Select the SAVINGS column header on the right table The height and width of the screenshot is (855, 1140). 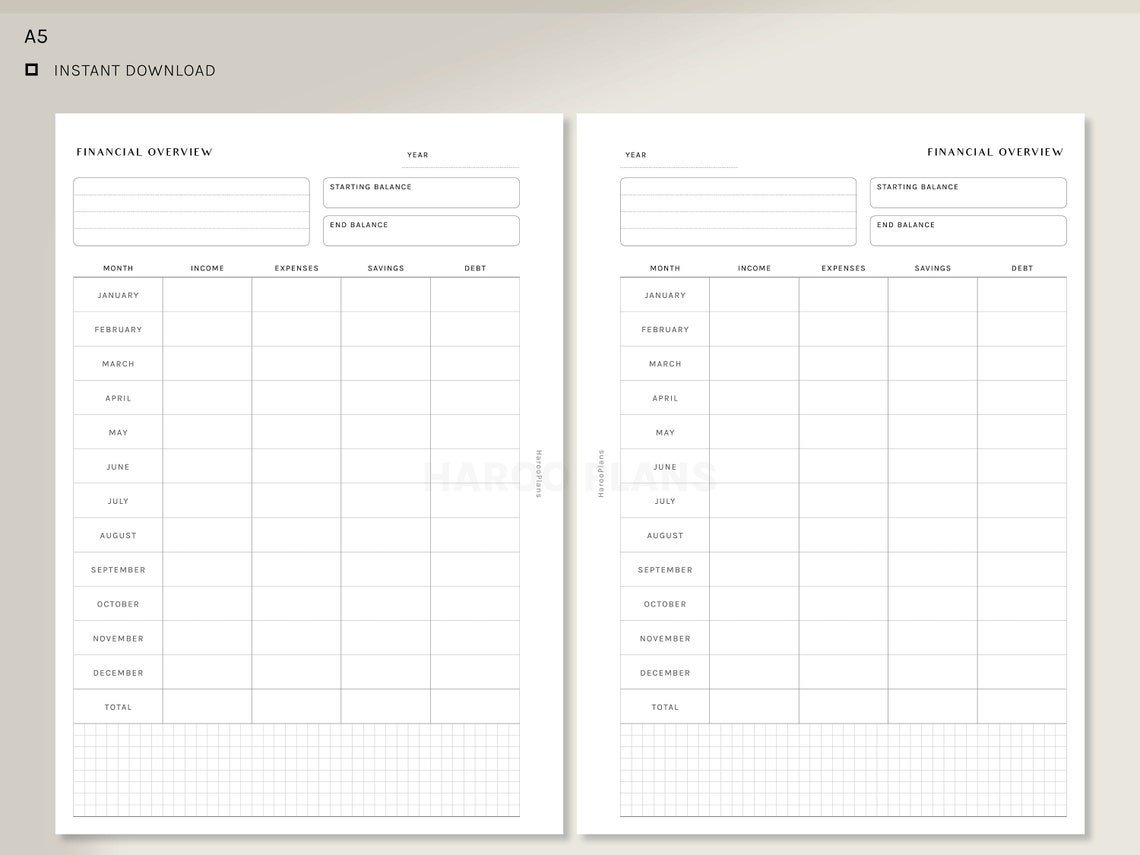point(932,268)
